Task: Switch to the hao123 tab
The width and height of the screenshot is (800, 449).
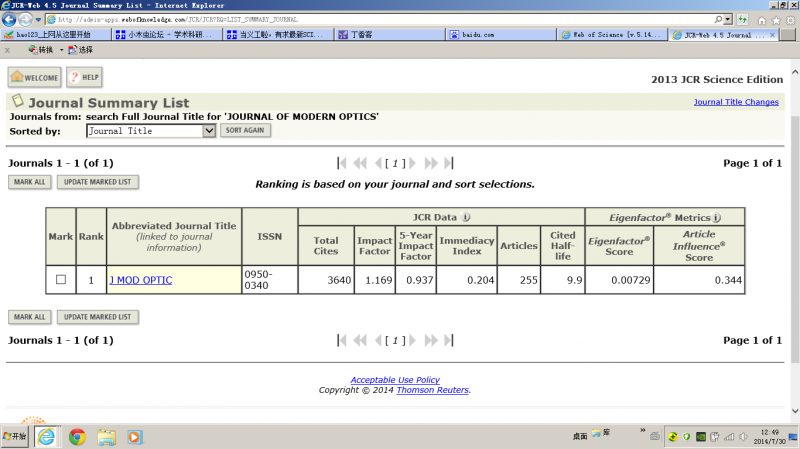Action: click(x=56, y=35)
